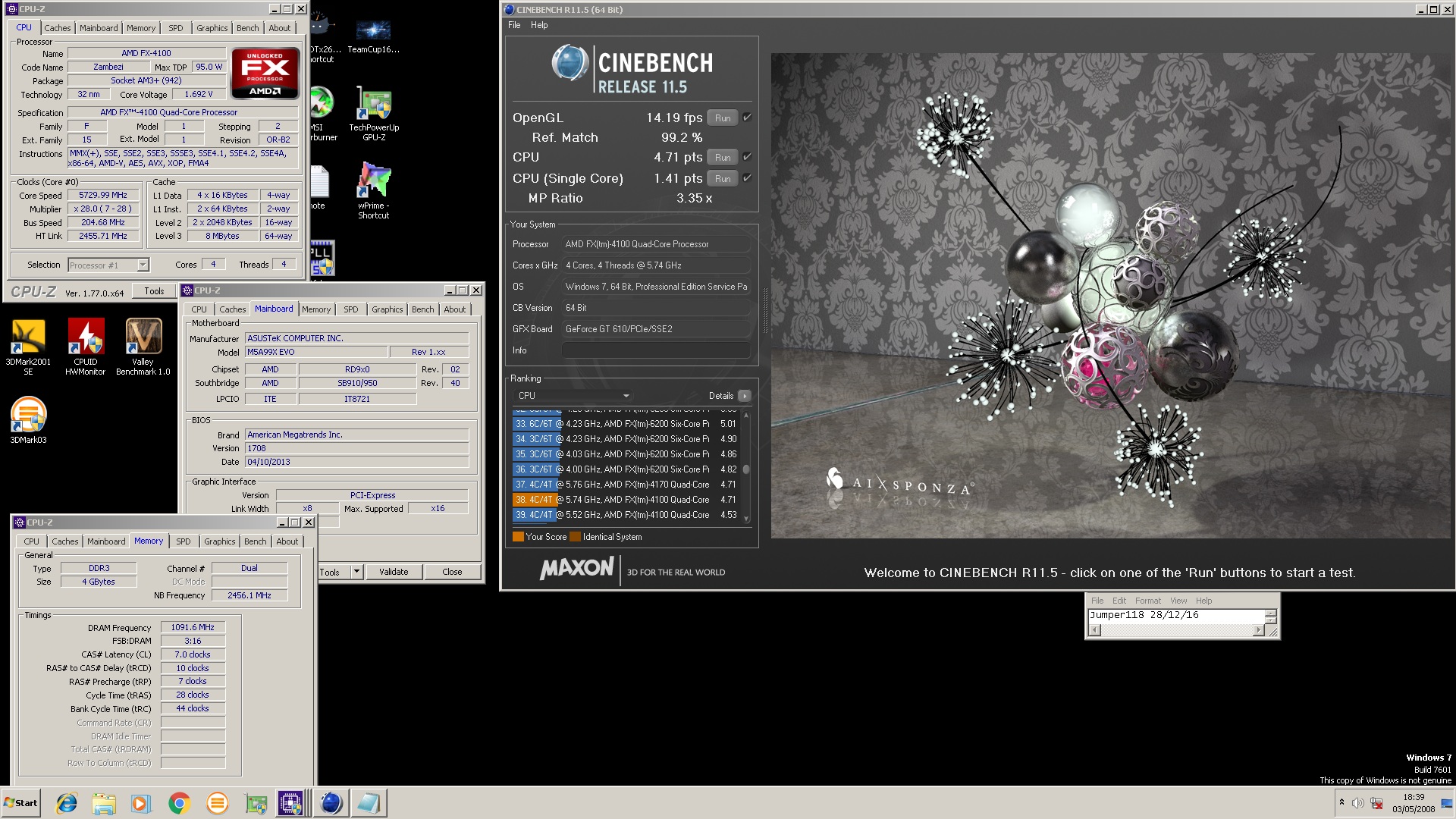The image size is (1456, 819).
Task: Open Windows Explorer folder icon in taskbar
Action: tap(104, 803)
